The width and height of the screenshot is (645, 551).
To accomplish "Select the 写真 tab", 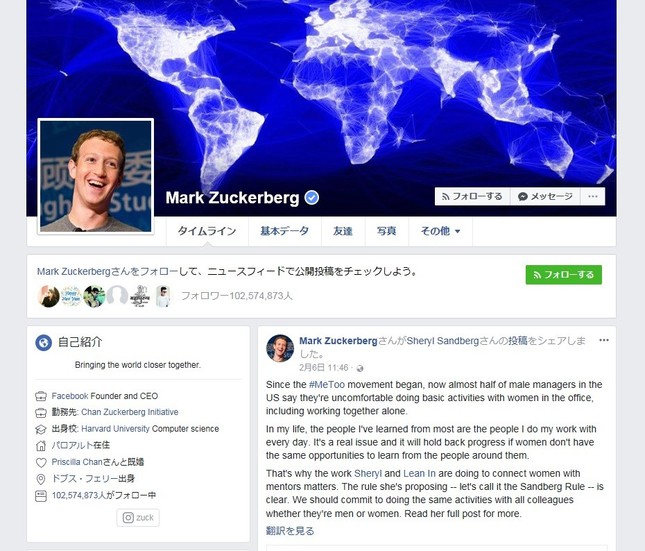I will point(387,231).
